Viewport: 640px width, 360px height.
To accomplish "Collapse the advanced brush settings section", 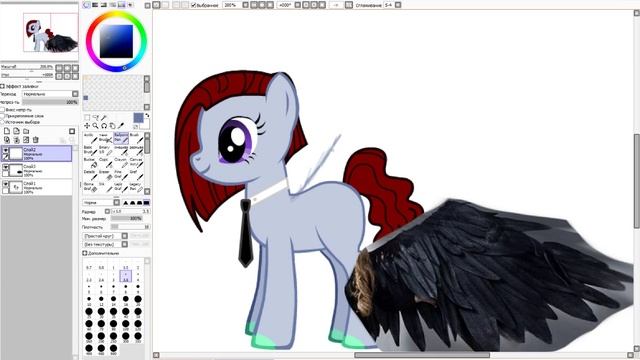I will click(85, 253).
